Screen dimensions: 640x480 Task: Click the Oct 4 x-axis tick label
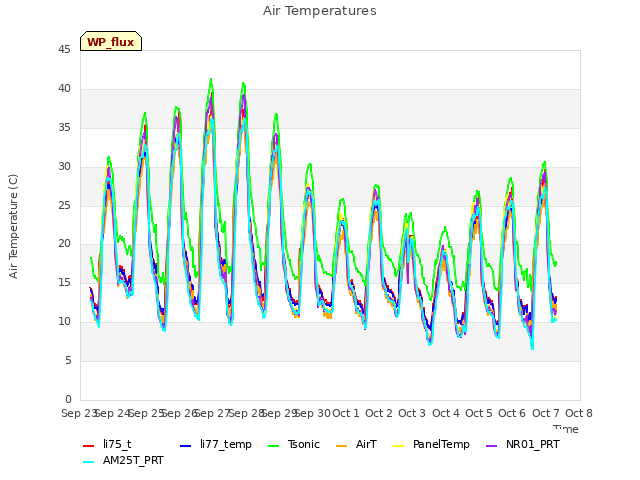pyautogui.click(x=446, y=413)
